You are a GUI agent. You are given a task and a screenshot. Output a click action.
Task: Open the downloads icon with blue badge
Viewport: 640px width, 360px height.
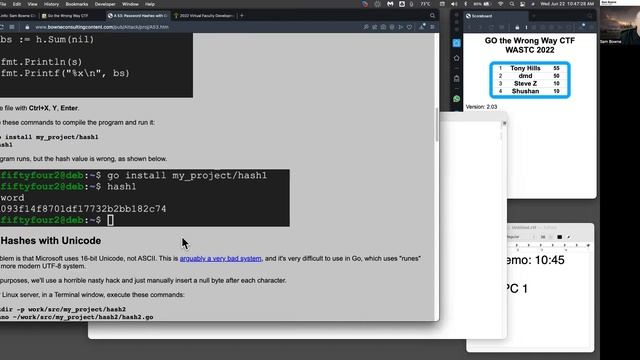[x=422, y=27]
